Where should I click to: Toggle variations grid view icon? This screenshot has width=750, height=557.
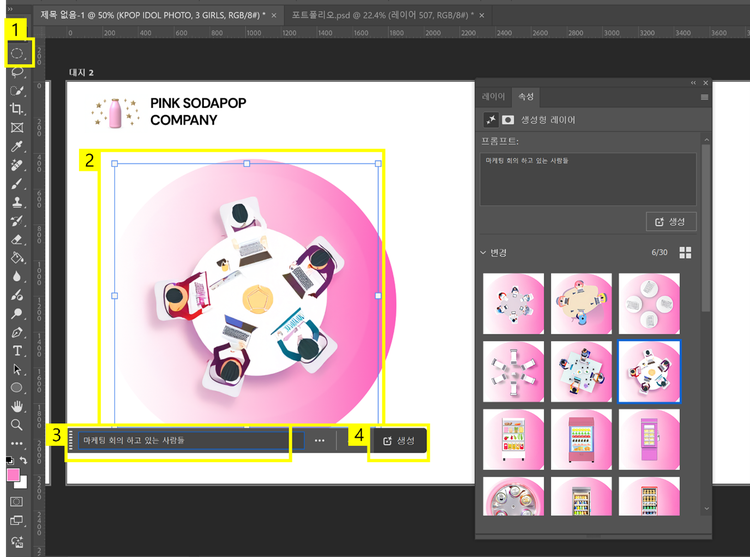tap(685, 252)
